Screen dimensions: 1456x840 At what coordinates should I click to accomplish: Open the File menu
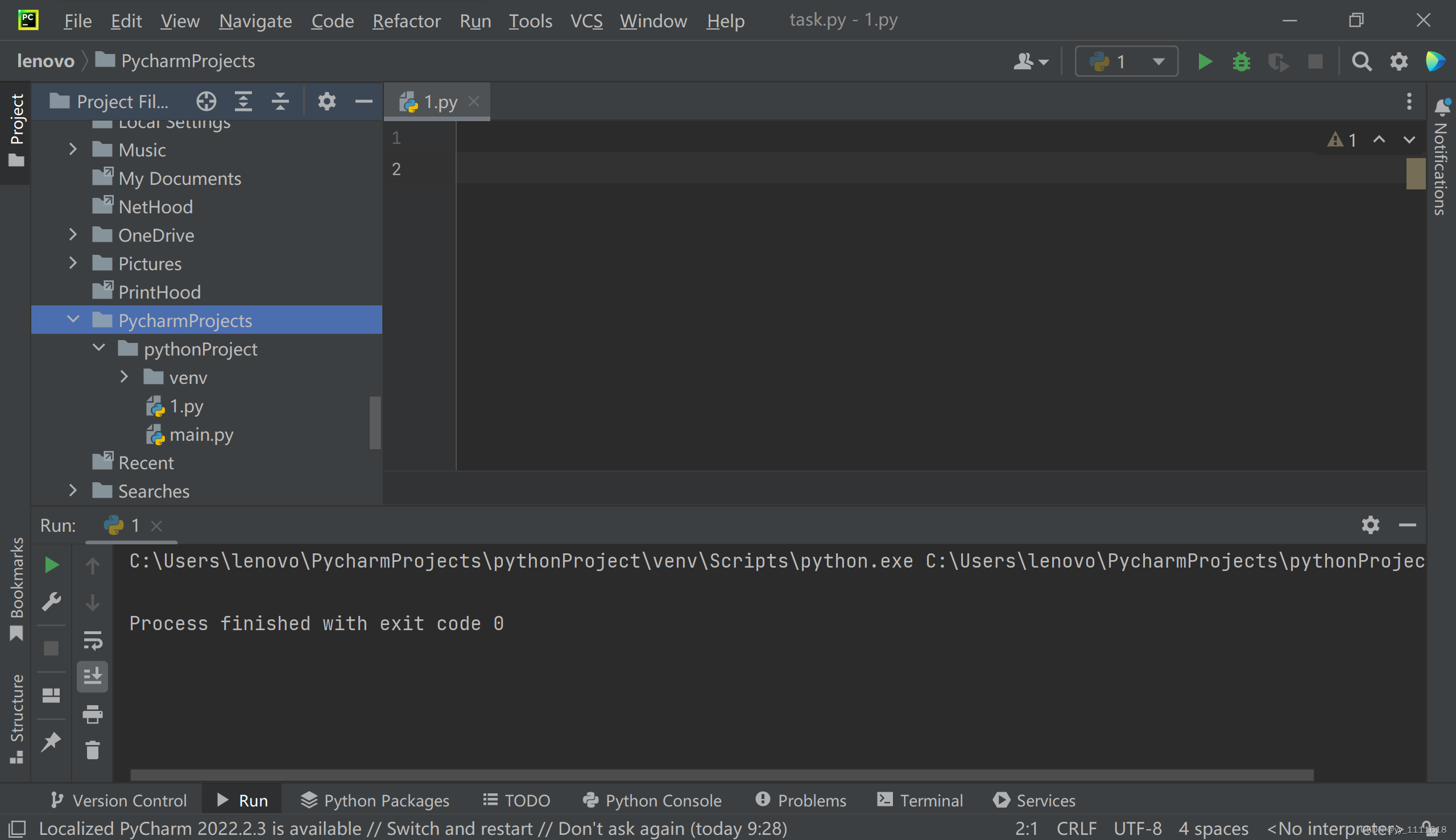pyautogui.click(x=77, y=21)
